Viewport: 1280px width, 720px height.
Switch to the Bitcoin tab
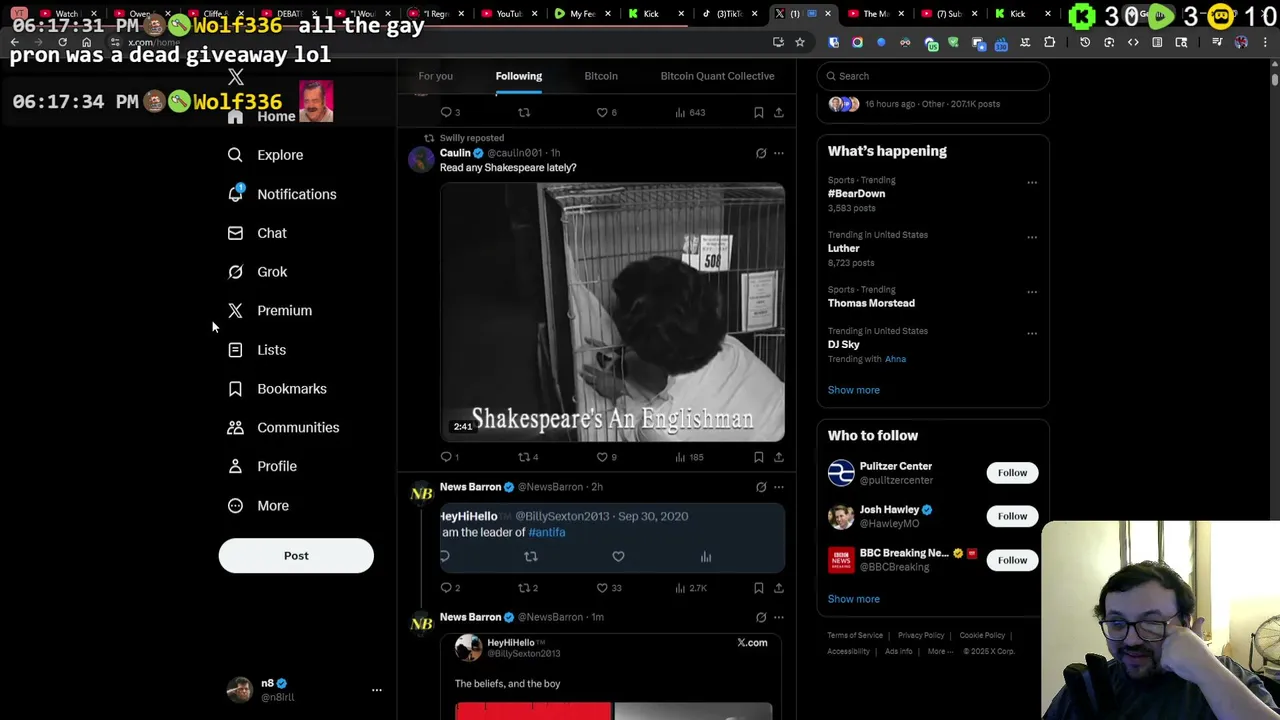tap(601, 76)
